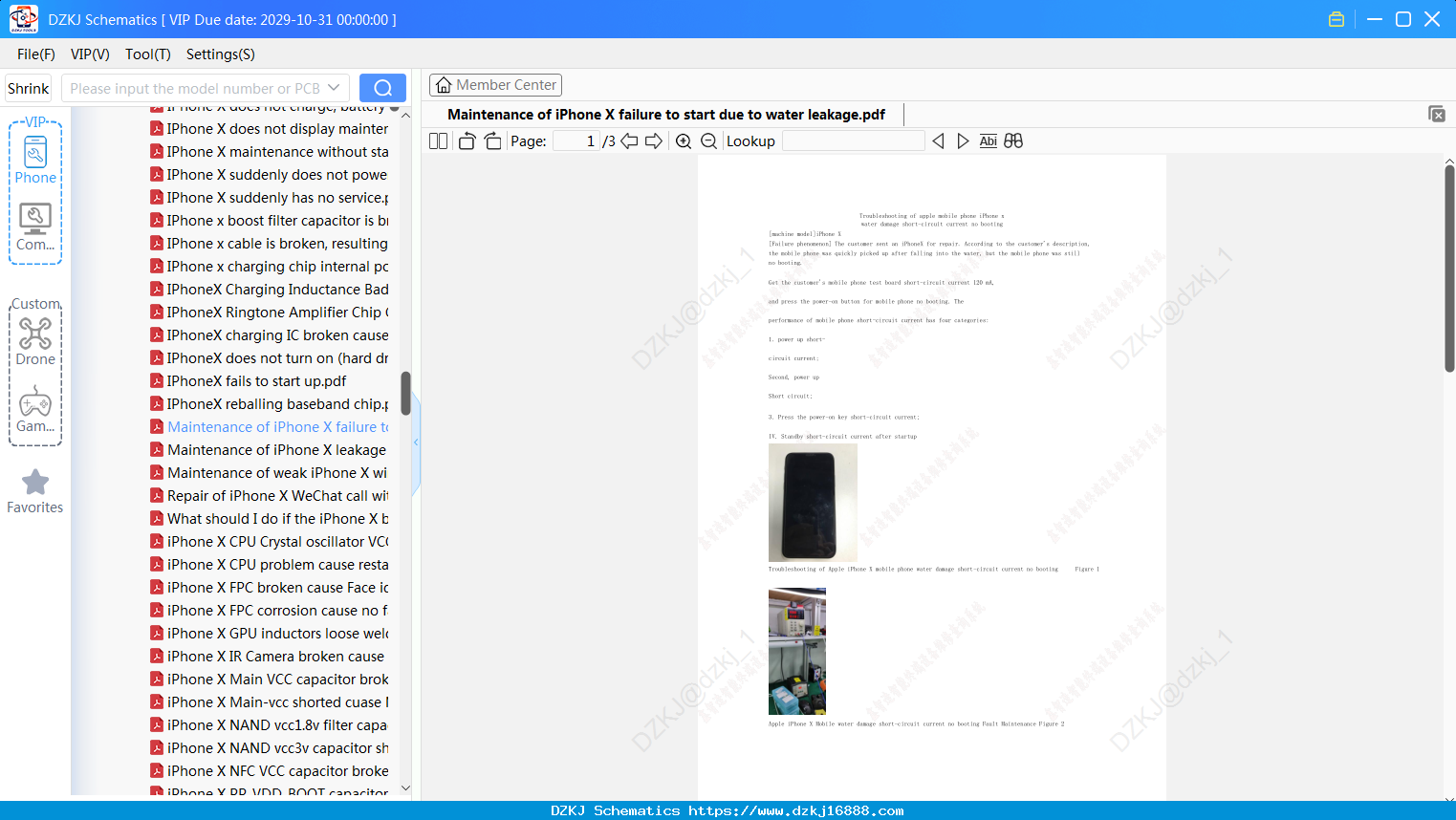Image resolution: width=1456 pixels, height=820 pixels.
Task: Go to the next PDF page arrow
Action: pos(654,141)
